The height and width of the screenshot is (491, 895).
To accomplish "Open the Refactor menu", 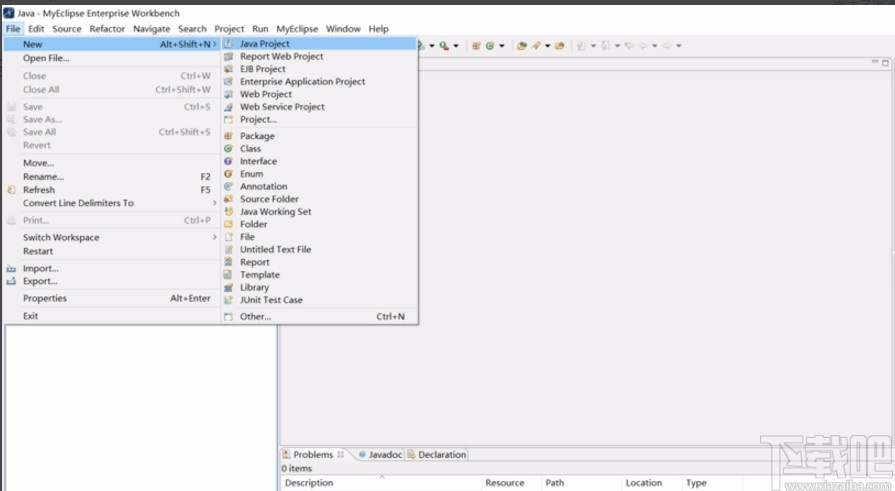I will (107, 29).
